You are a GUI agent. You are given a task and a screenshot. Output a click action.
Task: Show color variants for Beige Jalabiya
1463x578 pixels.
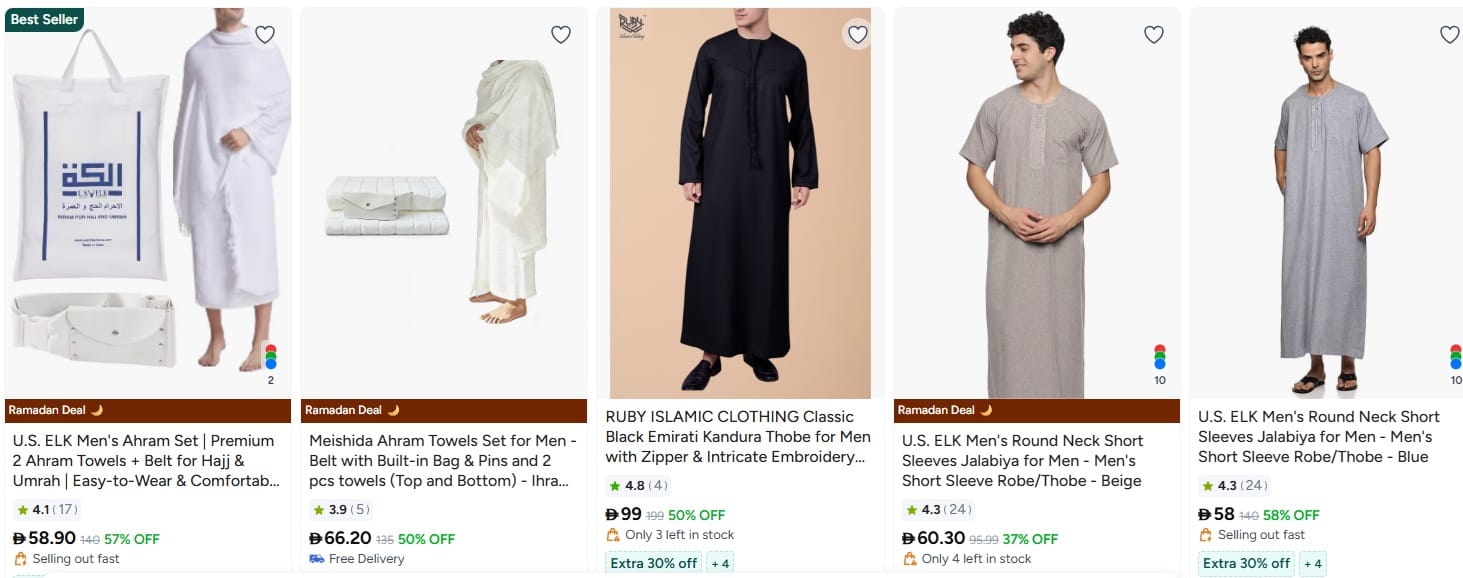(x=1160, y=357)
